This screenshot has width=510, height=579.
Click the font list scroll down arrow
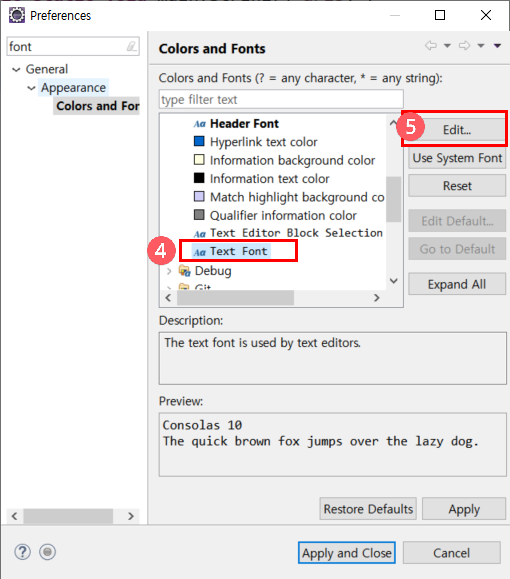(394, 281)
